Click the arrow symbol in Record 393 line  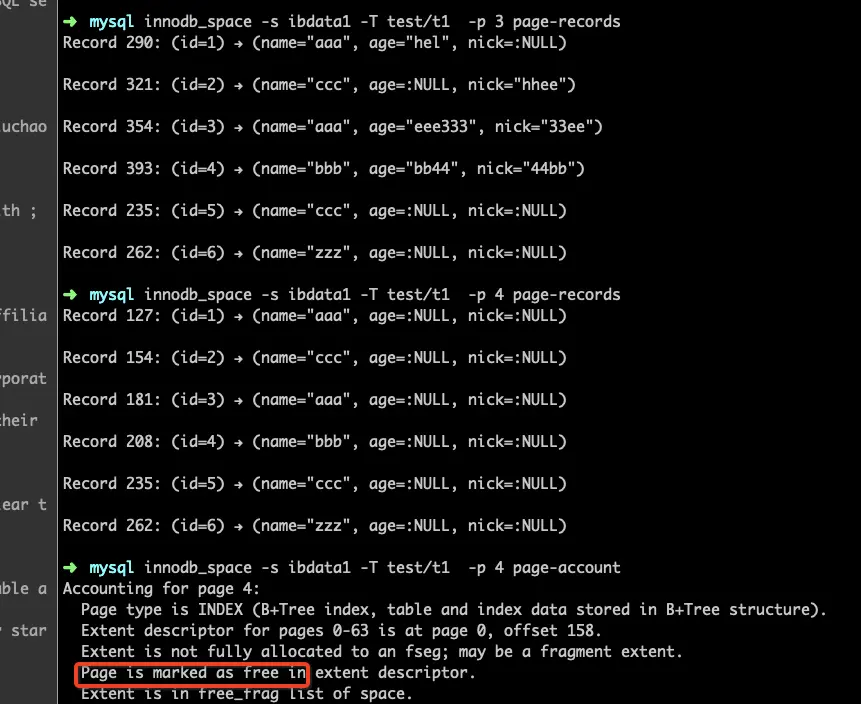[x=238, y=169]
